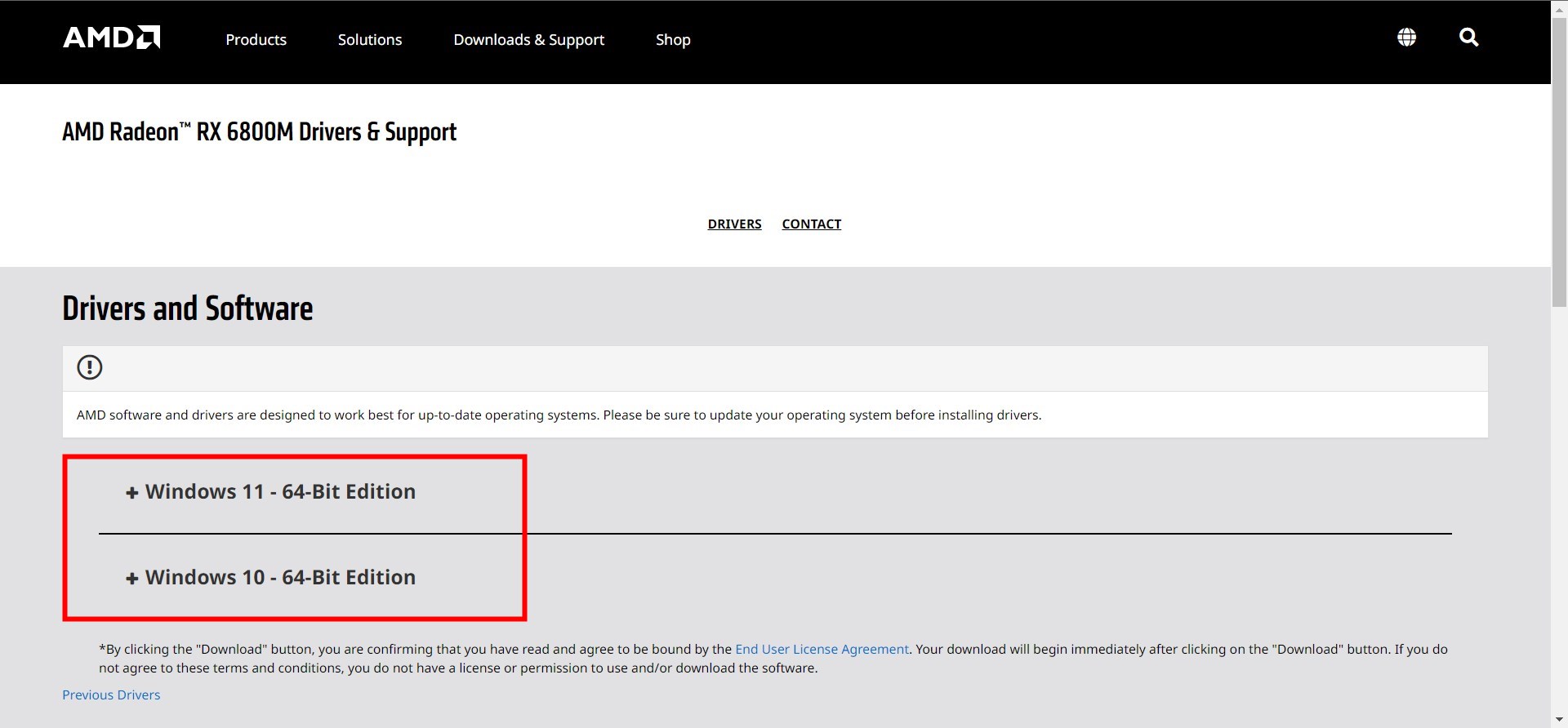The width and height of the screenshot is (1568, 728).
Task: Open the End User License Agreement link
Action: point(822,649)
